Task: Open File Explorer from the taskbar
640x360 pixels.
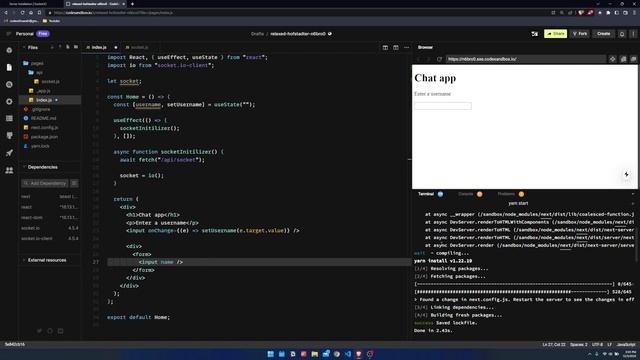Action: point(314,354)
